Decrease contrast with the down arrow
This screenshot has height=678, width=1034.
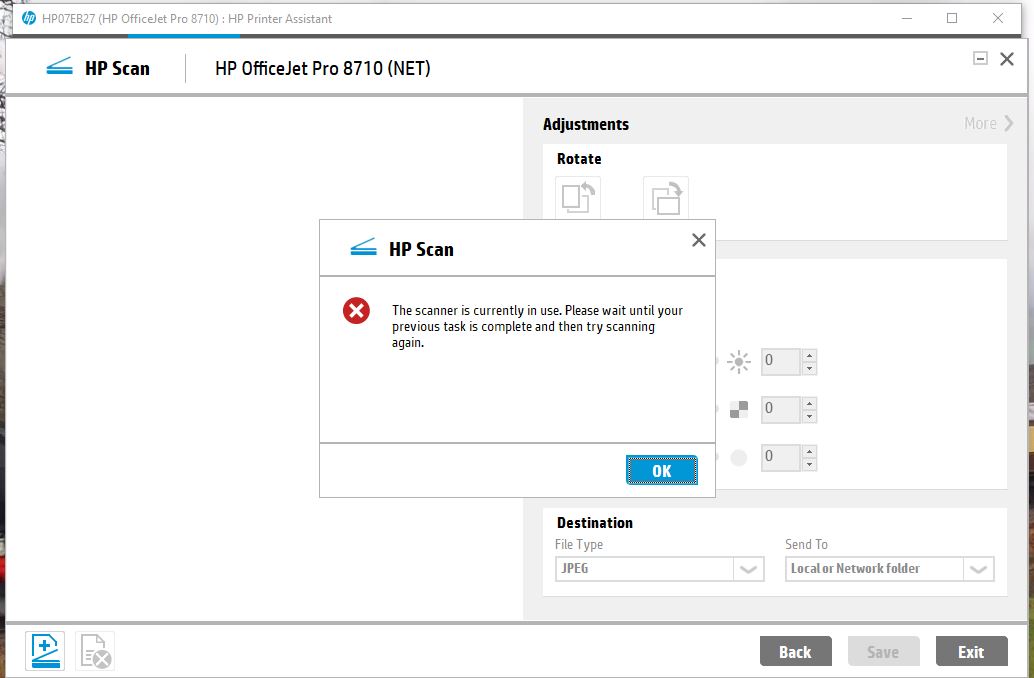pos(809,416)
